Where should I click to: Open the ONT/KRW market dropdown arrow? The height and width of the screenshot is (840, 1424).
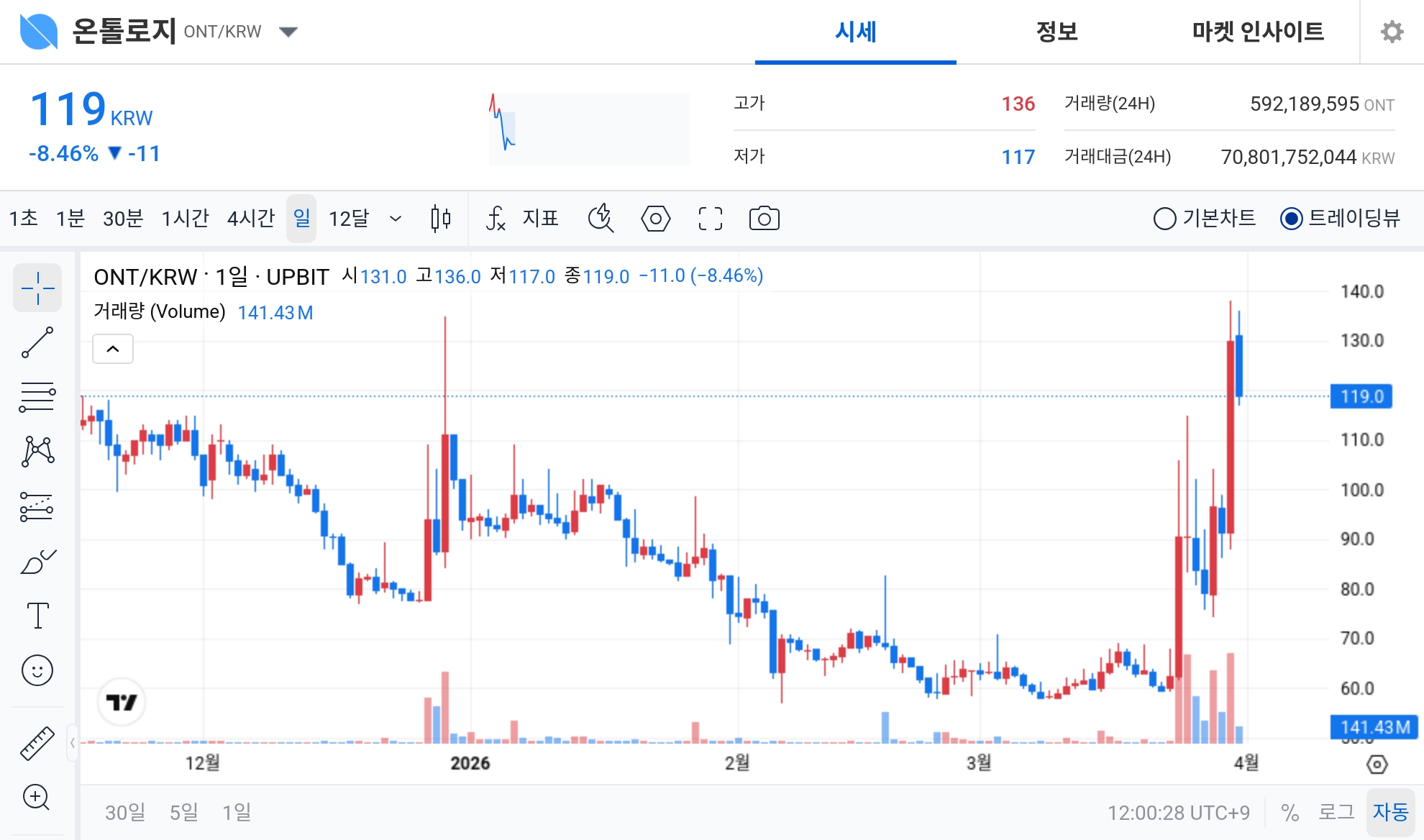(x=288, y=32)
